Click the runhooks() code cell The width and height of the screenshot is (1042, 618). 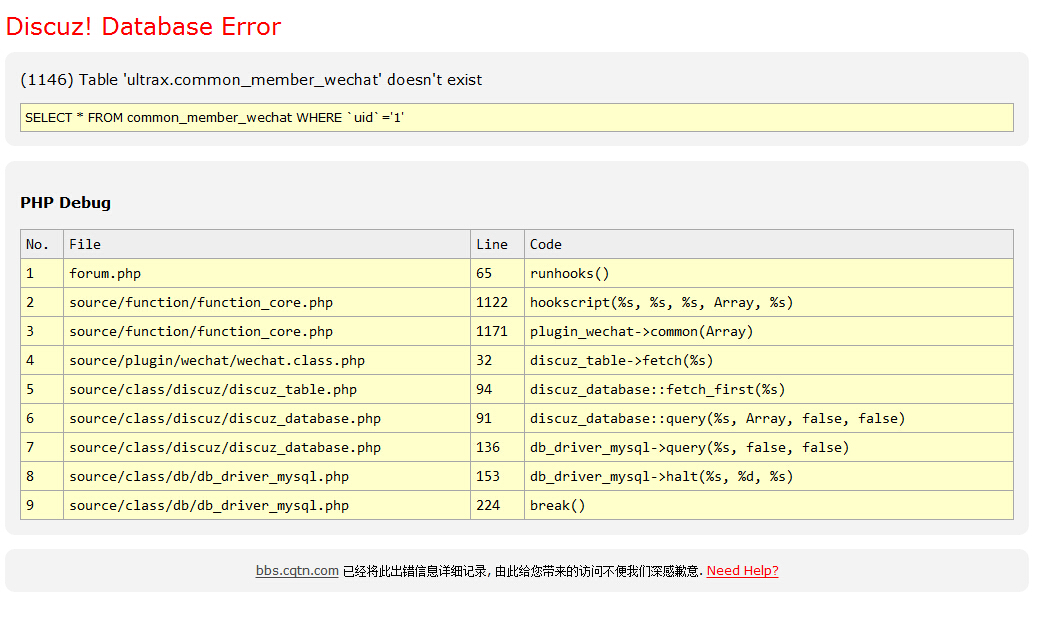tap(769, 273)
